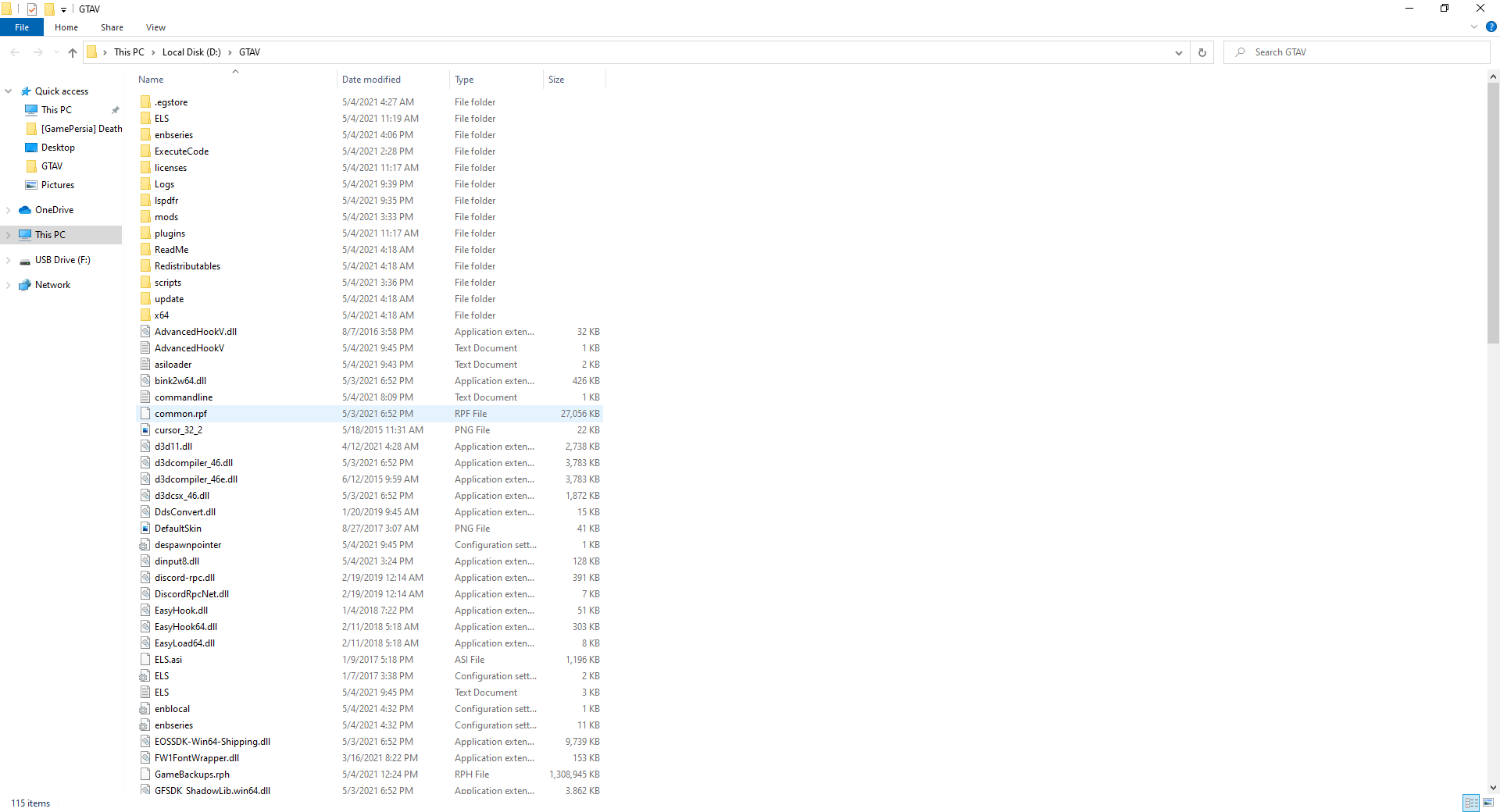Screen dimensions: 1500x812
Task: Expand the ribbon with the chevron
Action: click(1474, 27)
